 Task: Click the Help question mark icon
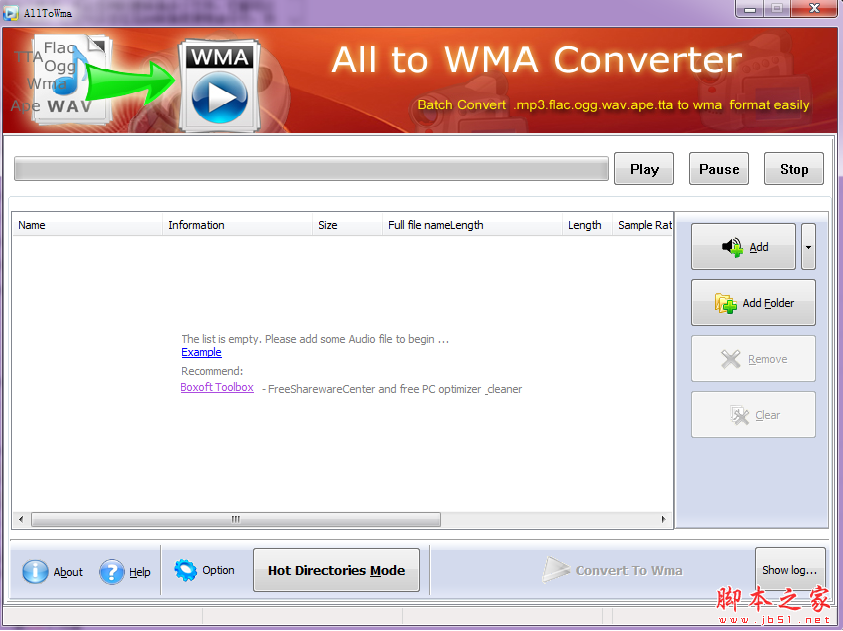pos(112,571)
